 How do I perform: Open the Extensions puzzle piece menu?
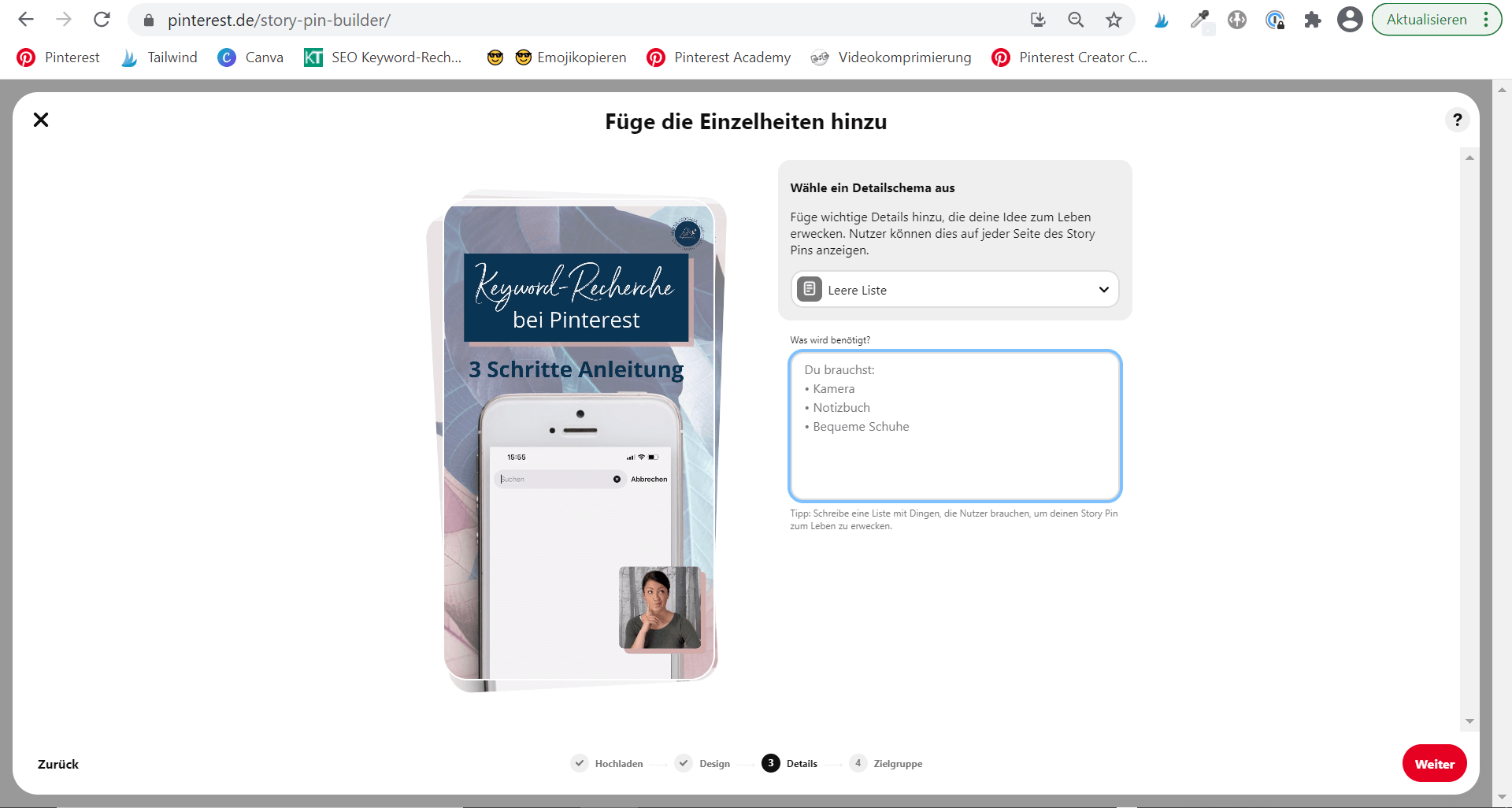[x=1312, y=20]
